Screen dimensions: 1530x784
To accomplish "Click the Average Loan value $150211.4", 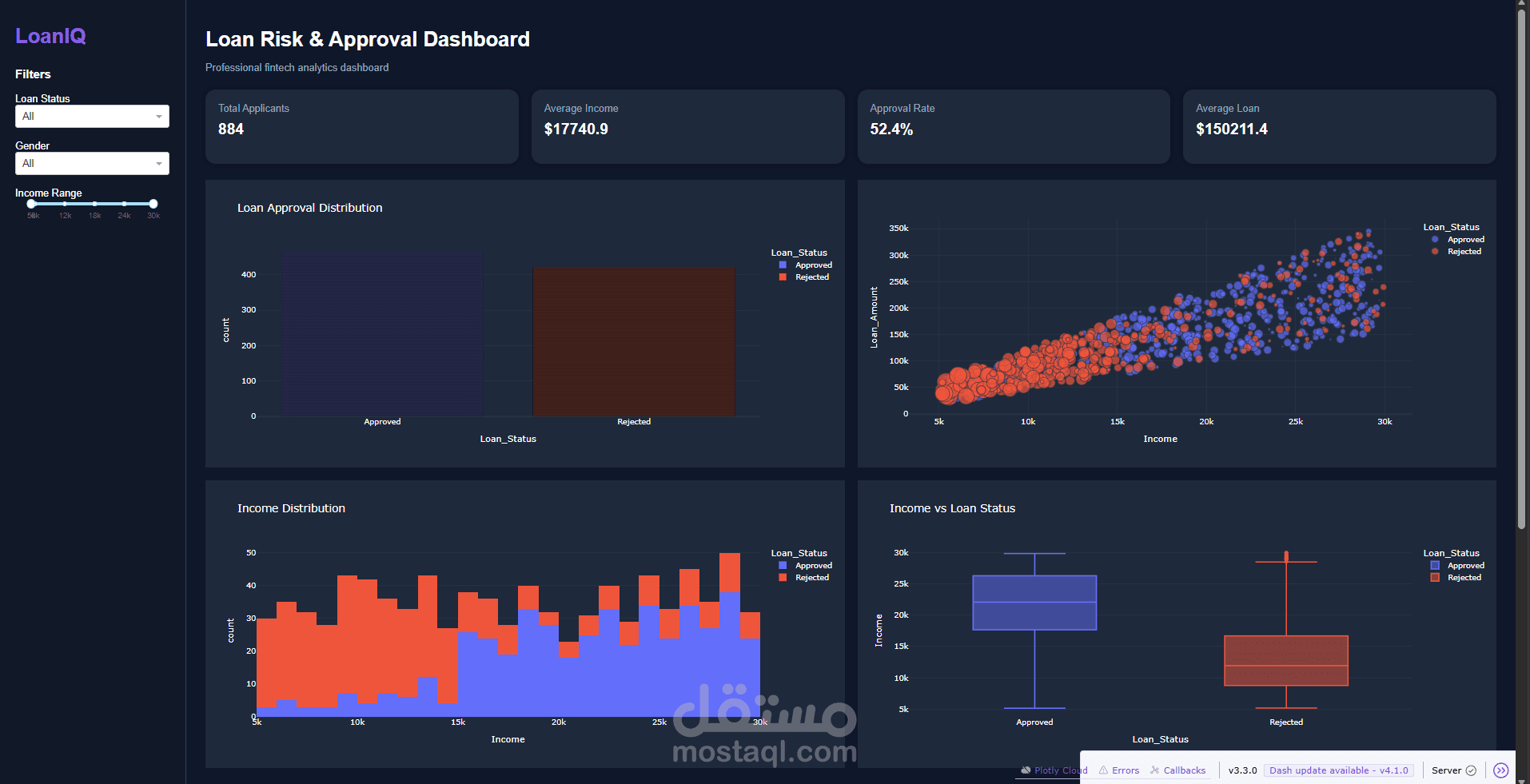I will tap(1232, 129).
